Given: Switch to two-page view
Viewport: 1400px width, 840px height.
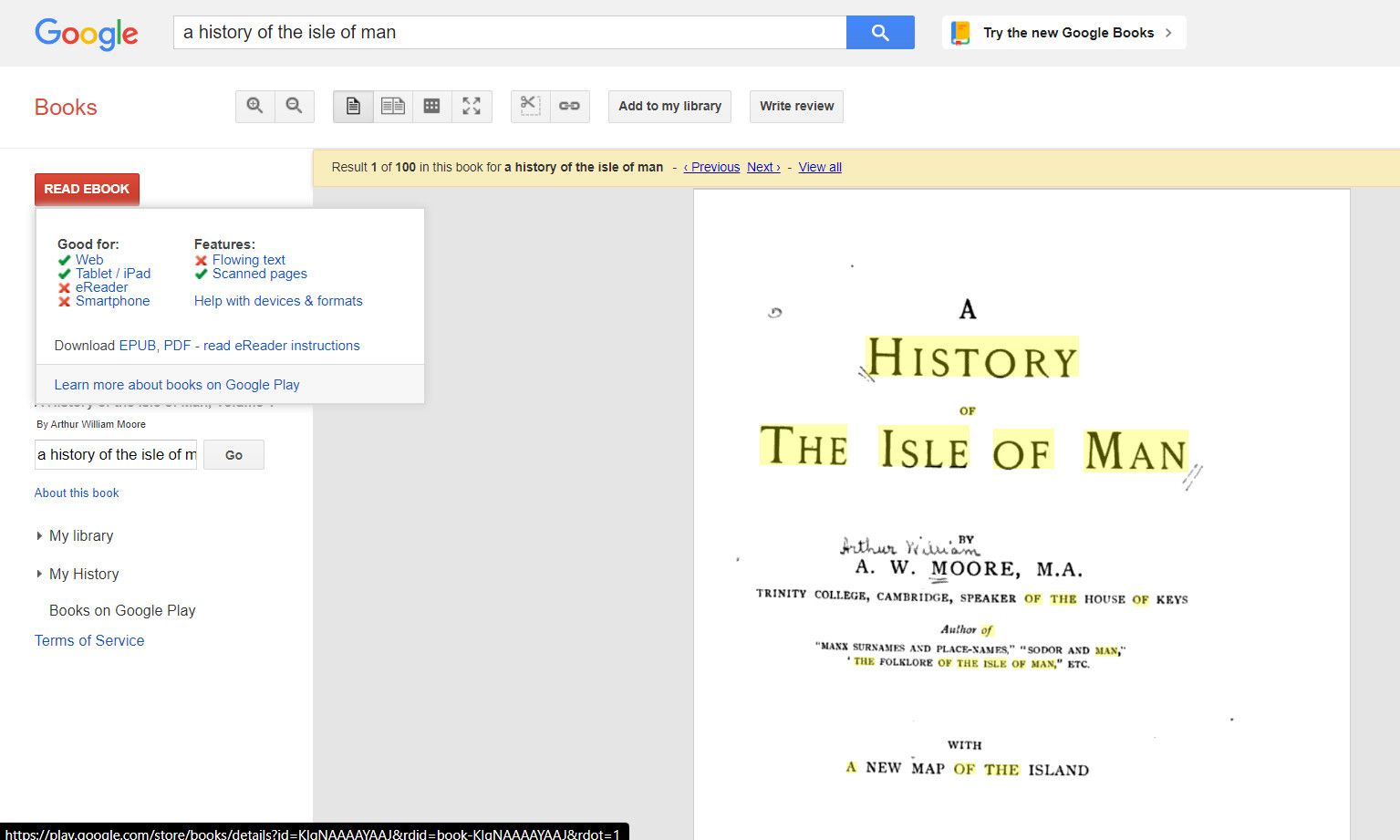Looking at the screenshot, I should point(393,106).
